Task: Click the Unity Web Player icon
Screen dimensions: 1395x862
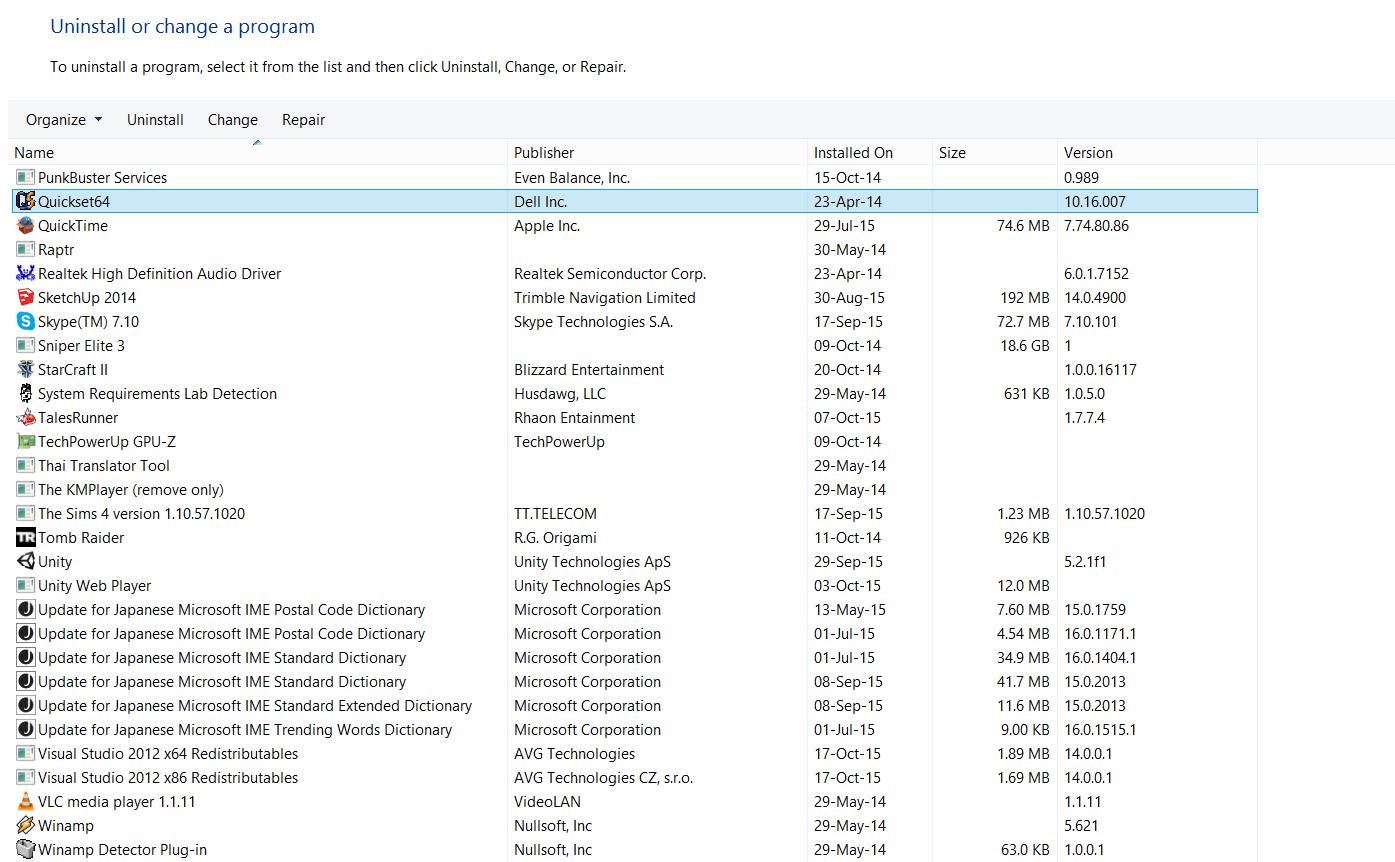Action: pos(26,585)
